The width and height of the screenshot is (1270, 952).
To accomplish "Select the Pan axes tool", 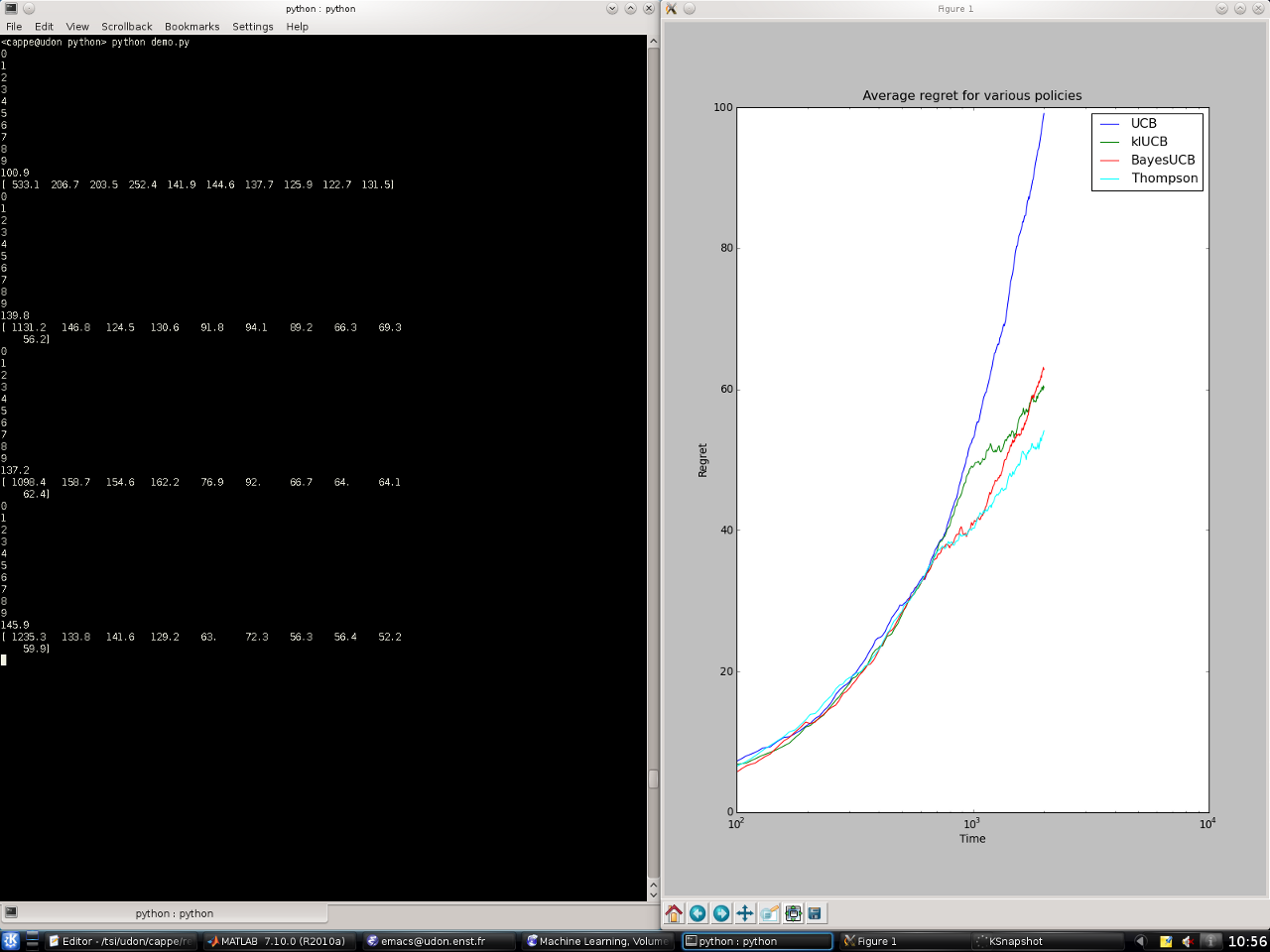I will 745,913.
